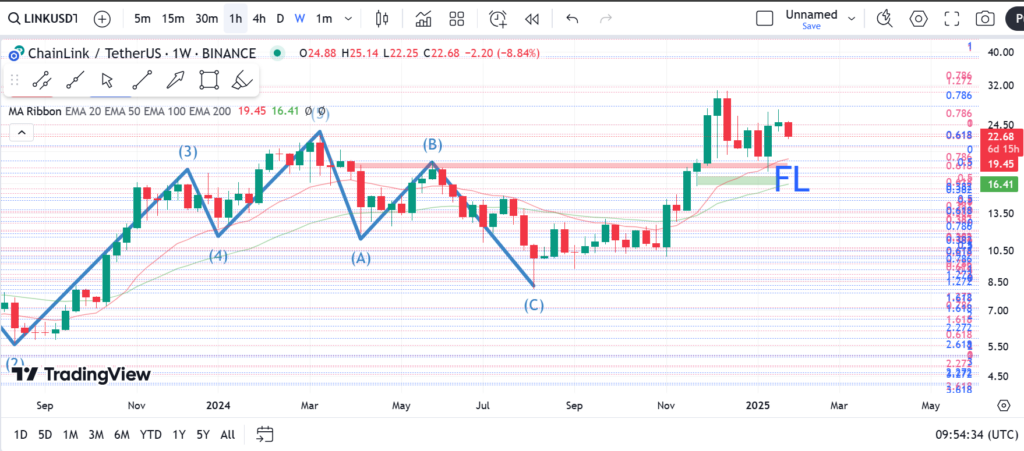Expand the Unnamed layout dropdown arrow
The image size is (1024, 451).
tap(852, 18)
